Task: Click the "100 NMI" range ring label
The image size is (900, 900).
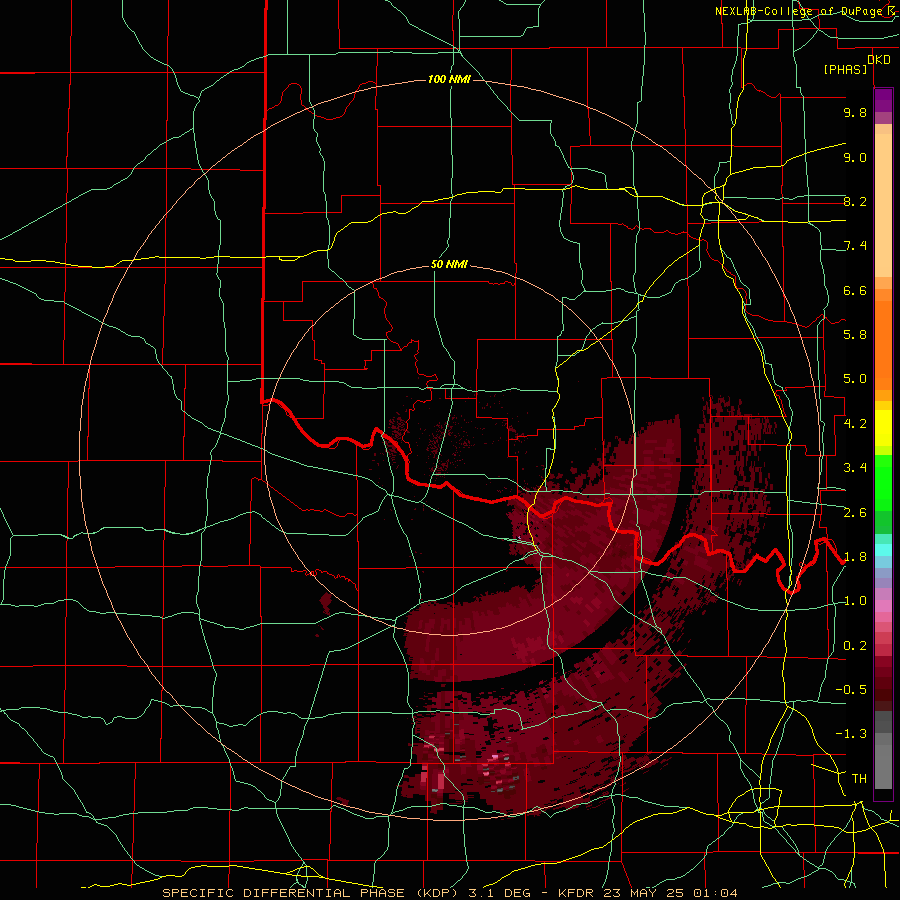Action: tap(449, 79)
